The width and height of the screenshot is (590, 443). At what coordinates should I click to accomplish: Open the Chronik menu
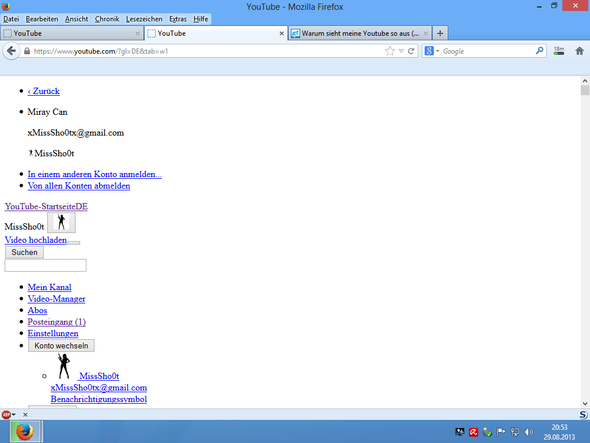pyautogui.click(x=107, y=19)
